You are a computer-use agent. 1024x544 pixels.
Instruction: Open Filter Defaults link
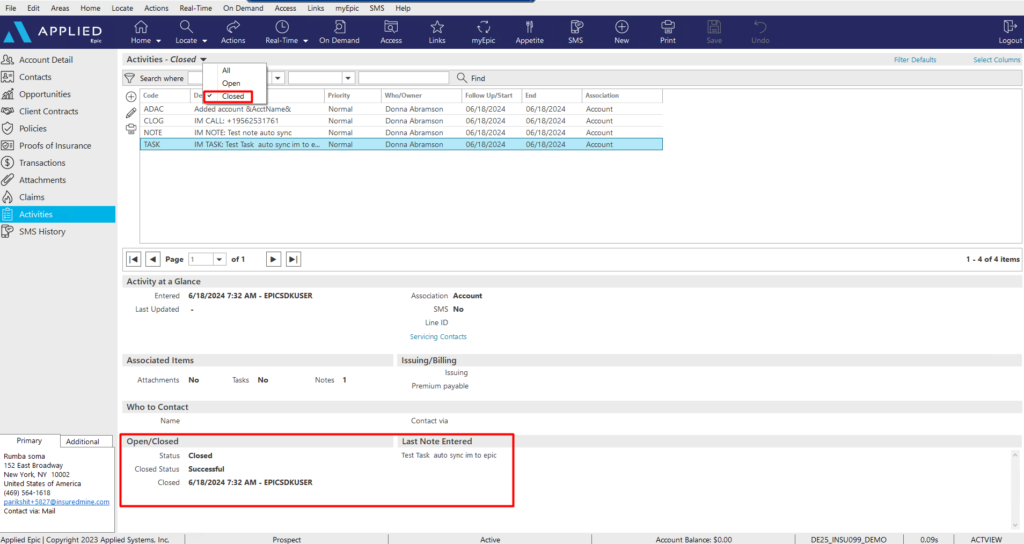[915, 59]
